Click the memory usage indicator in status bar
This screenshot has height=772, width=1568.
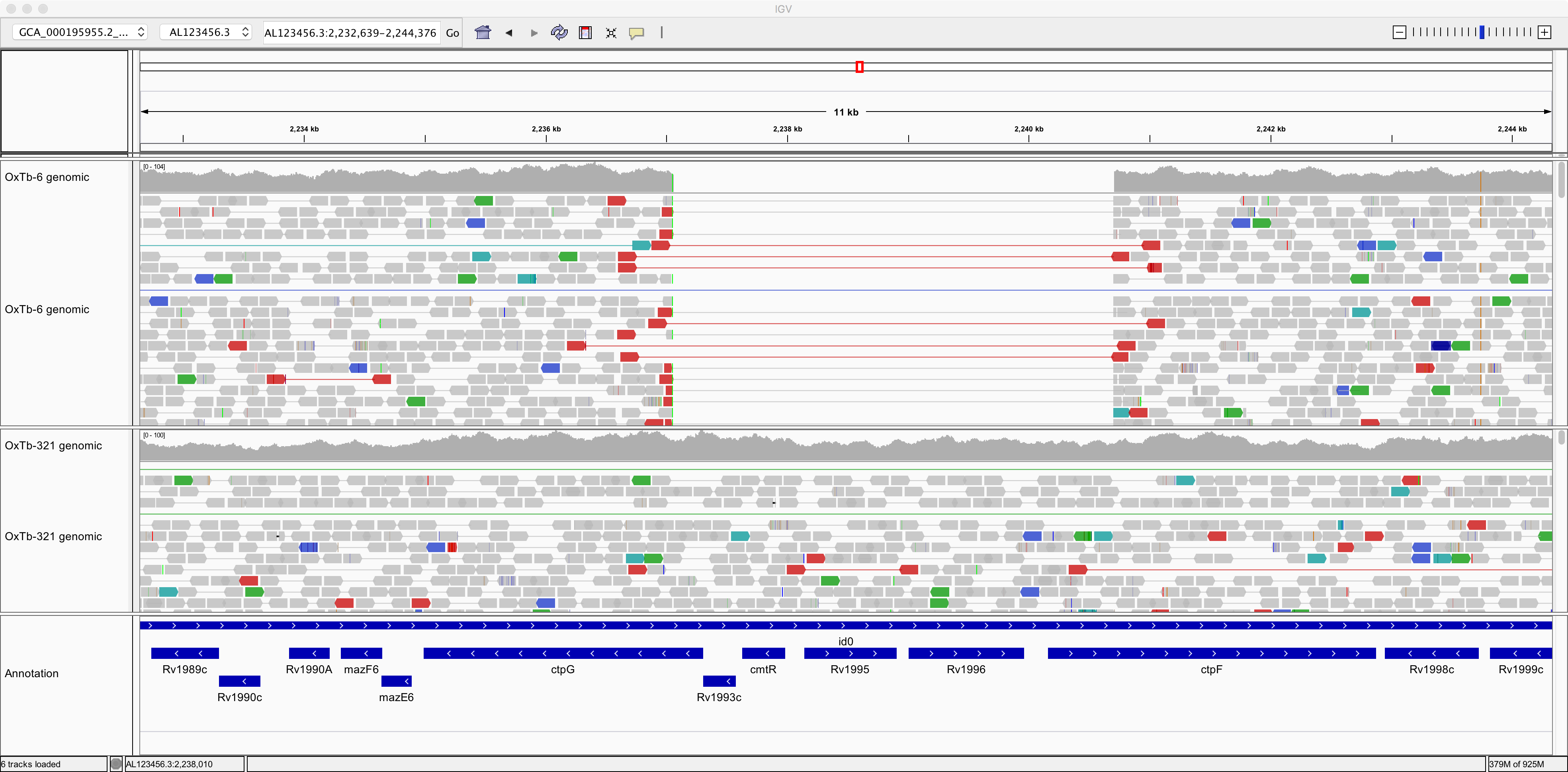(x=1516, y=764)
